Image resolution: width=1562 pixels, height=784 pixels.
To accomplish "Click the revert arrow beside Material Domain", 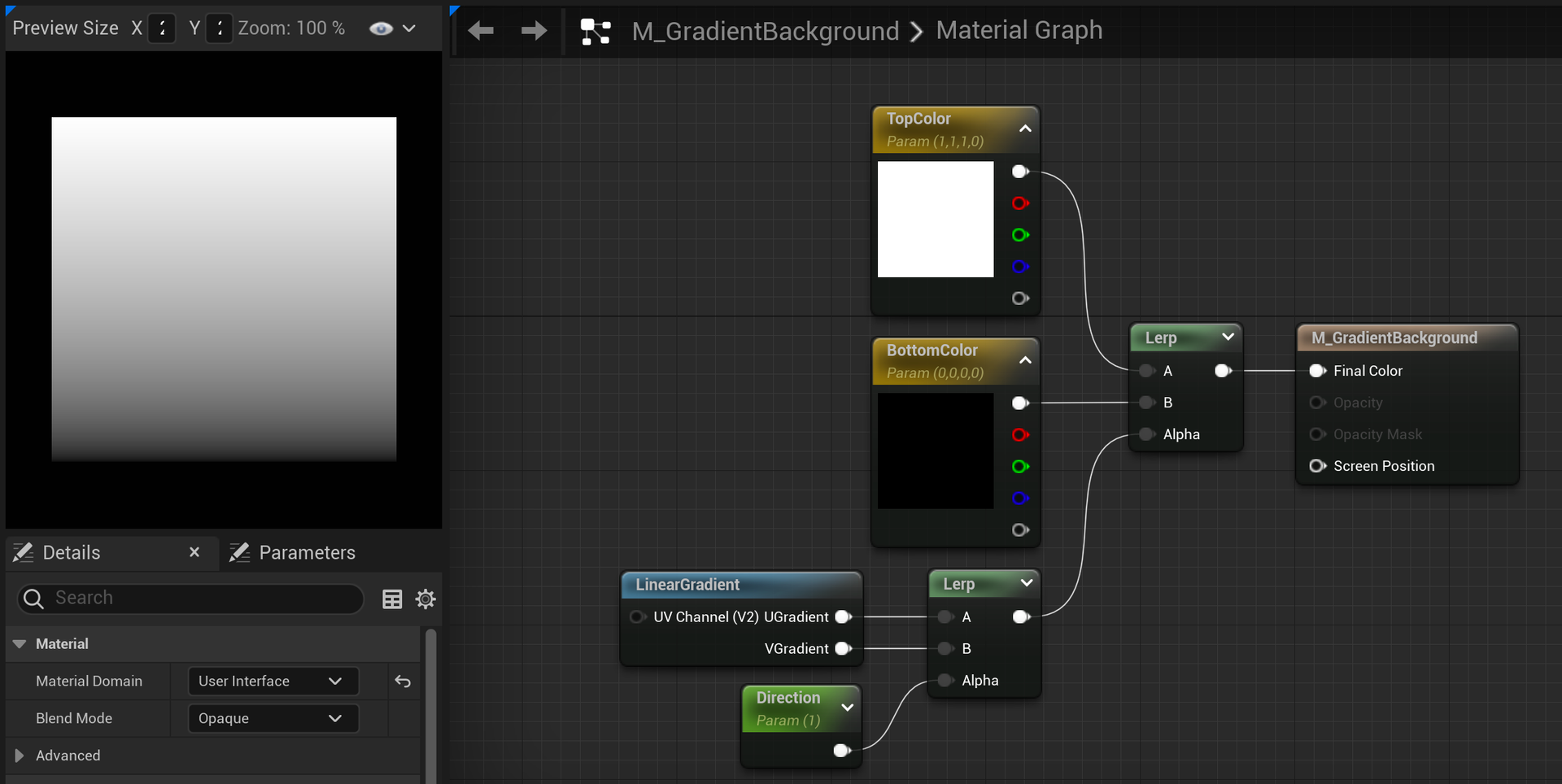I will point(403,682).
